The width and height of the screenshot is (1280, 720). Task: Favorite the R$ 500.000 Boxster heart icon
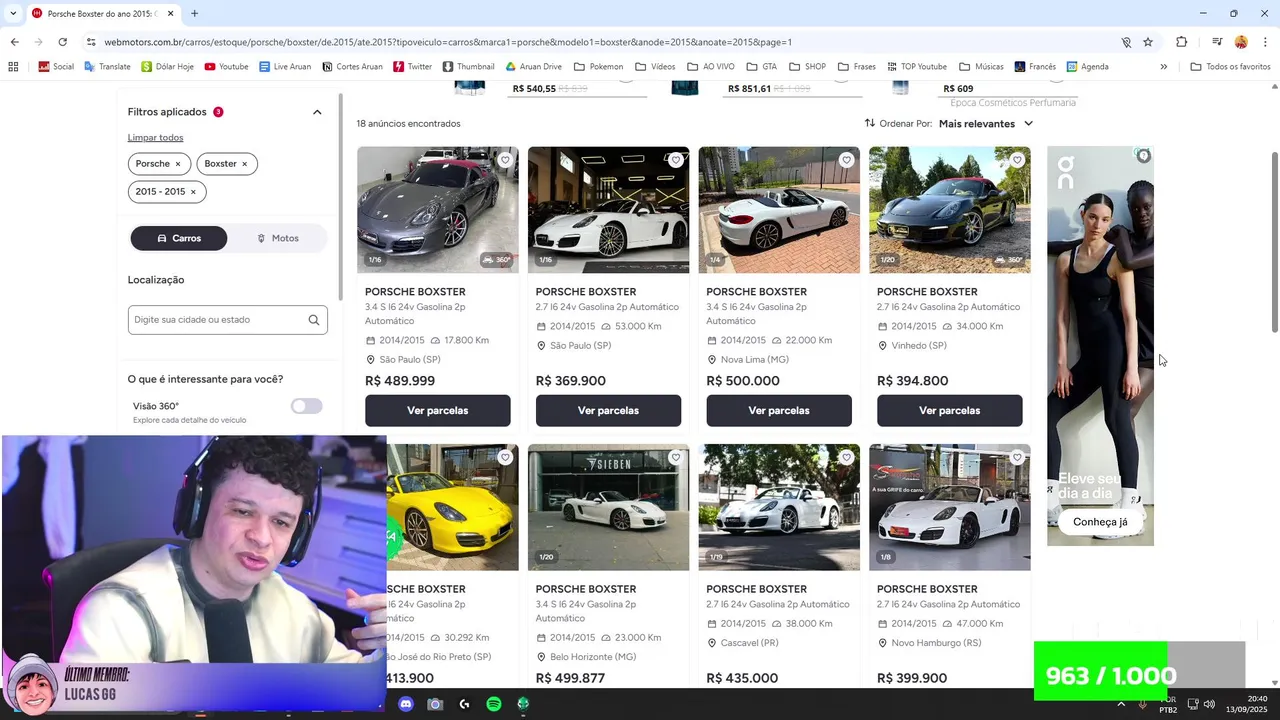[846, 160]
